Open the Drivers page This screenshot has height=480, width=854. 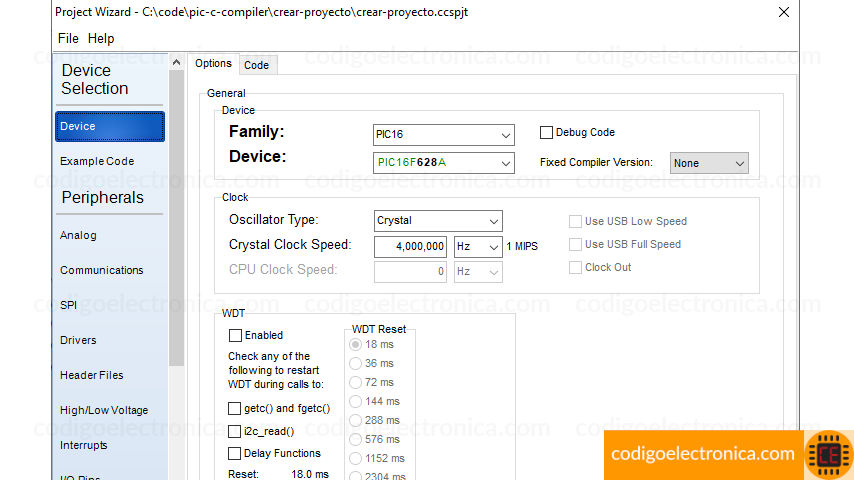(x=78, y=340)
